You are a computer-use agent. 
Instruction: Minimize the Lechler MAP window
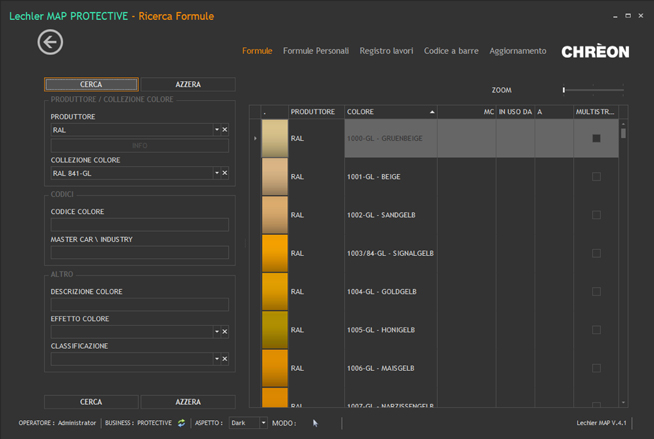[615, 17]
